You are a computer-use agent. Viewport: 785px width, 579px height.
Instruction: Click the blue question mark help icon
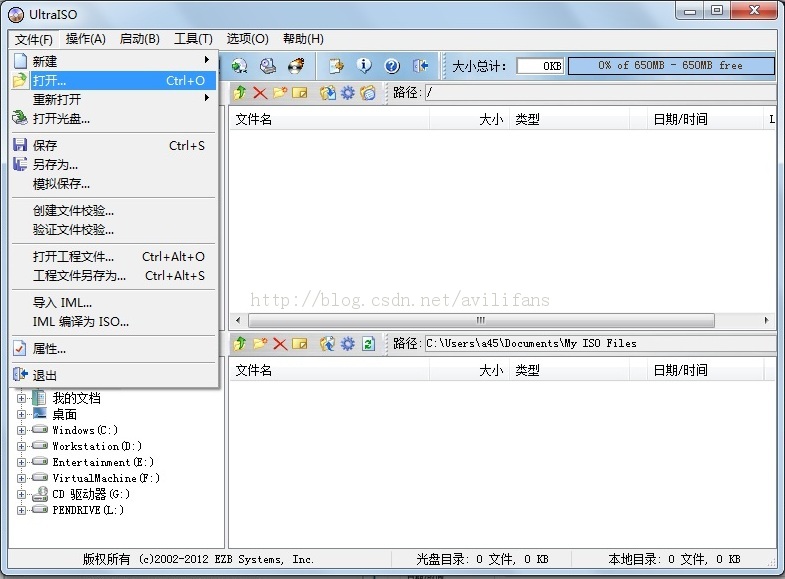click(x=392, y=66)
